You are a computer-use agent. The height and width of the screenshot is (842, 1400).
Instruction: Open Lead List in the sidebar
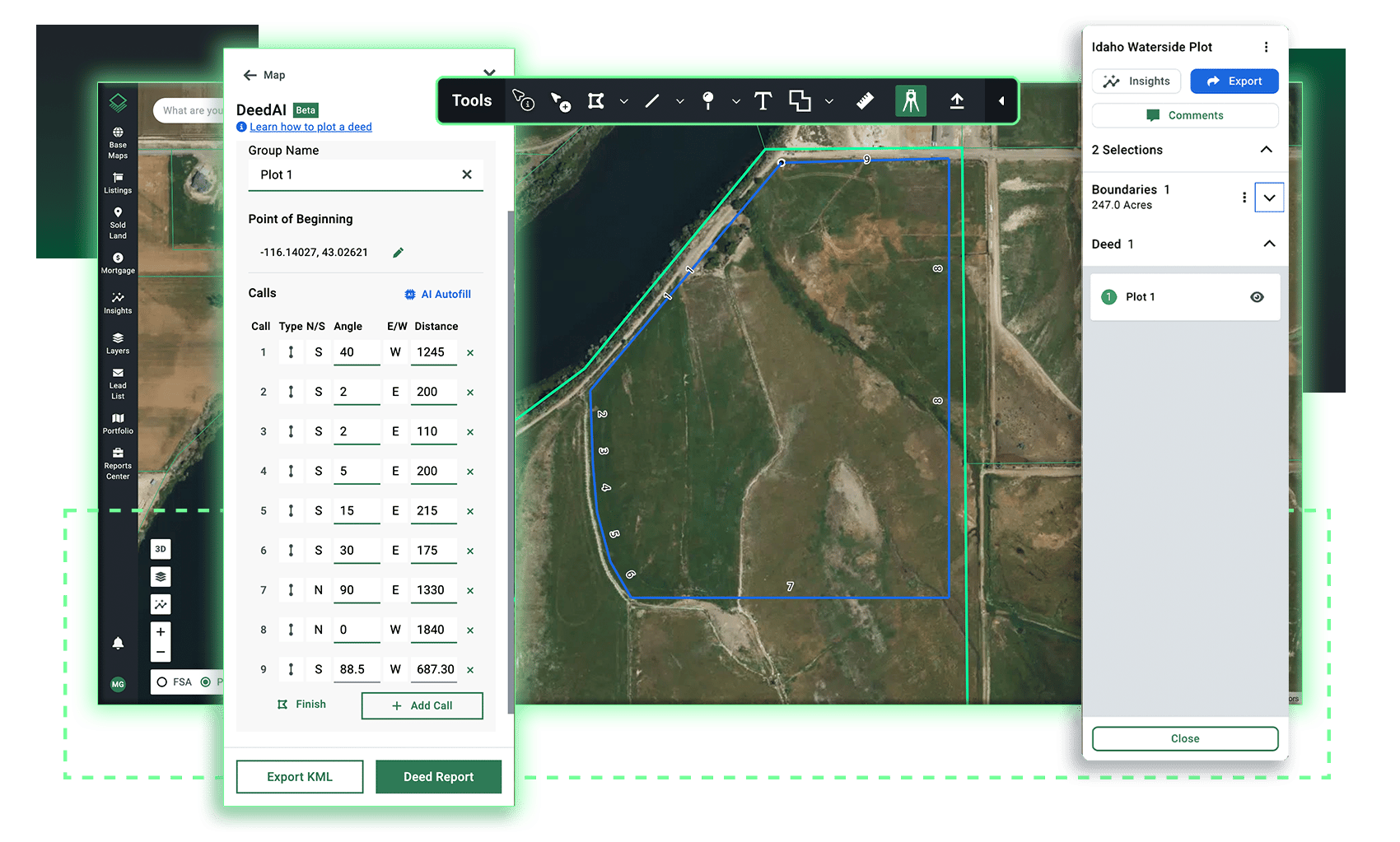(x=118, y=384)
